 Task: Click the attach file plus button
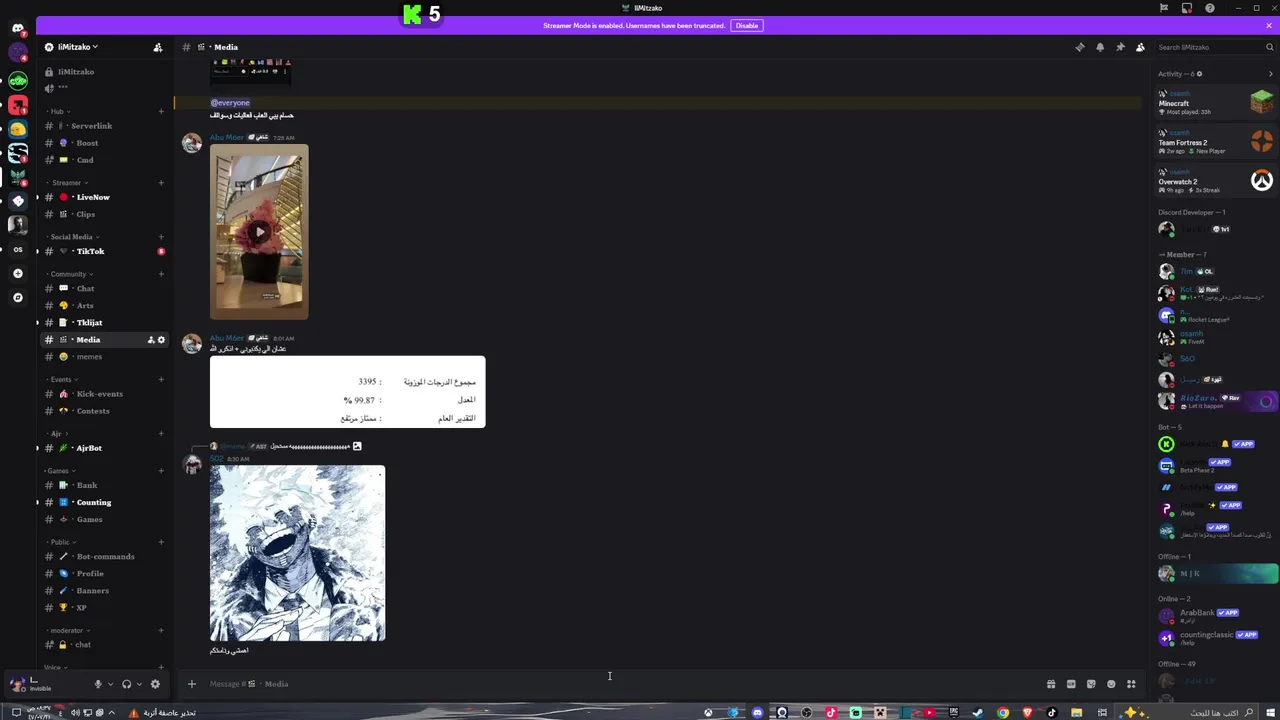pyautogui.click(x=191, y=684)
